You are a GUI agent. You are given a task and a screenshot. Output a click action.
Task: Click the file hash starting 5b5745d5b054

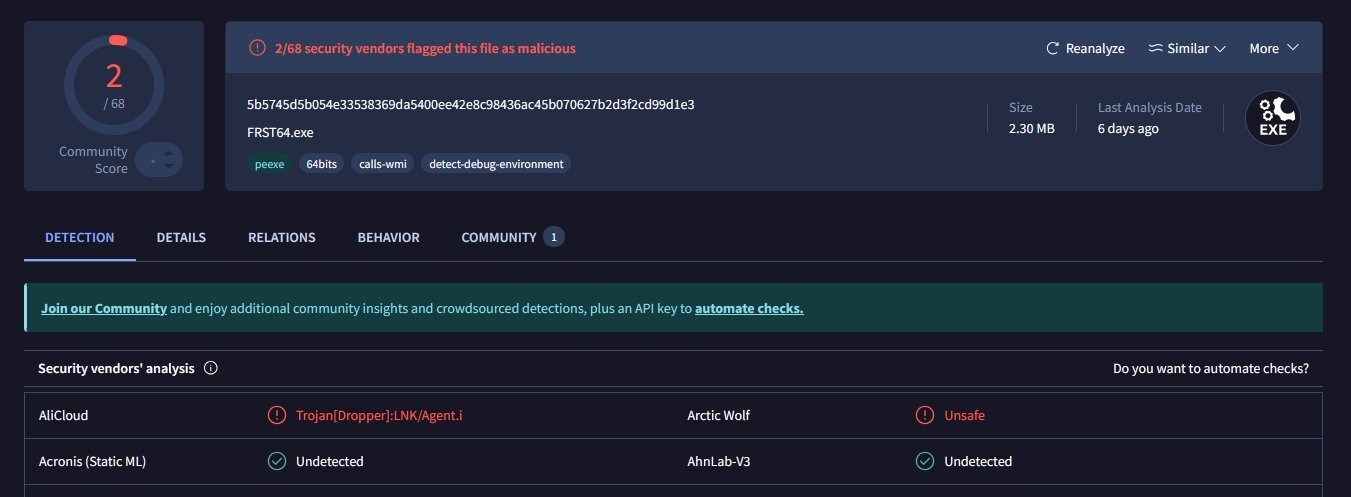(471, 104)
